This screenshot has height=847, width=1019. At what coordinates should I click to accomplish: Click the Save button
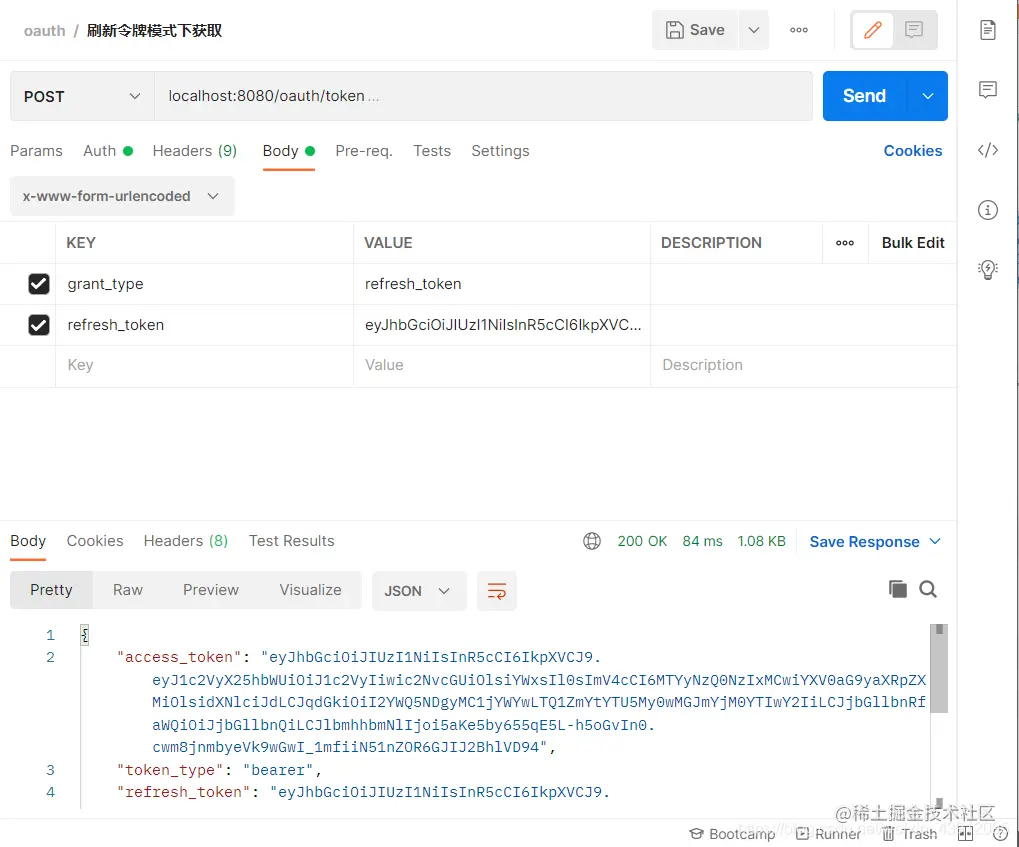[695, 30]
